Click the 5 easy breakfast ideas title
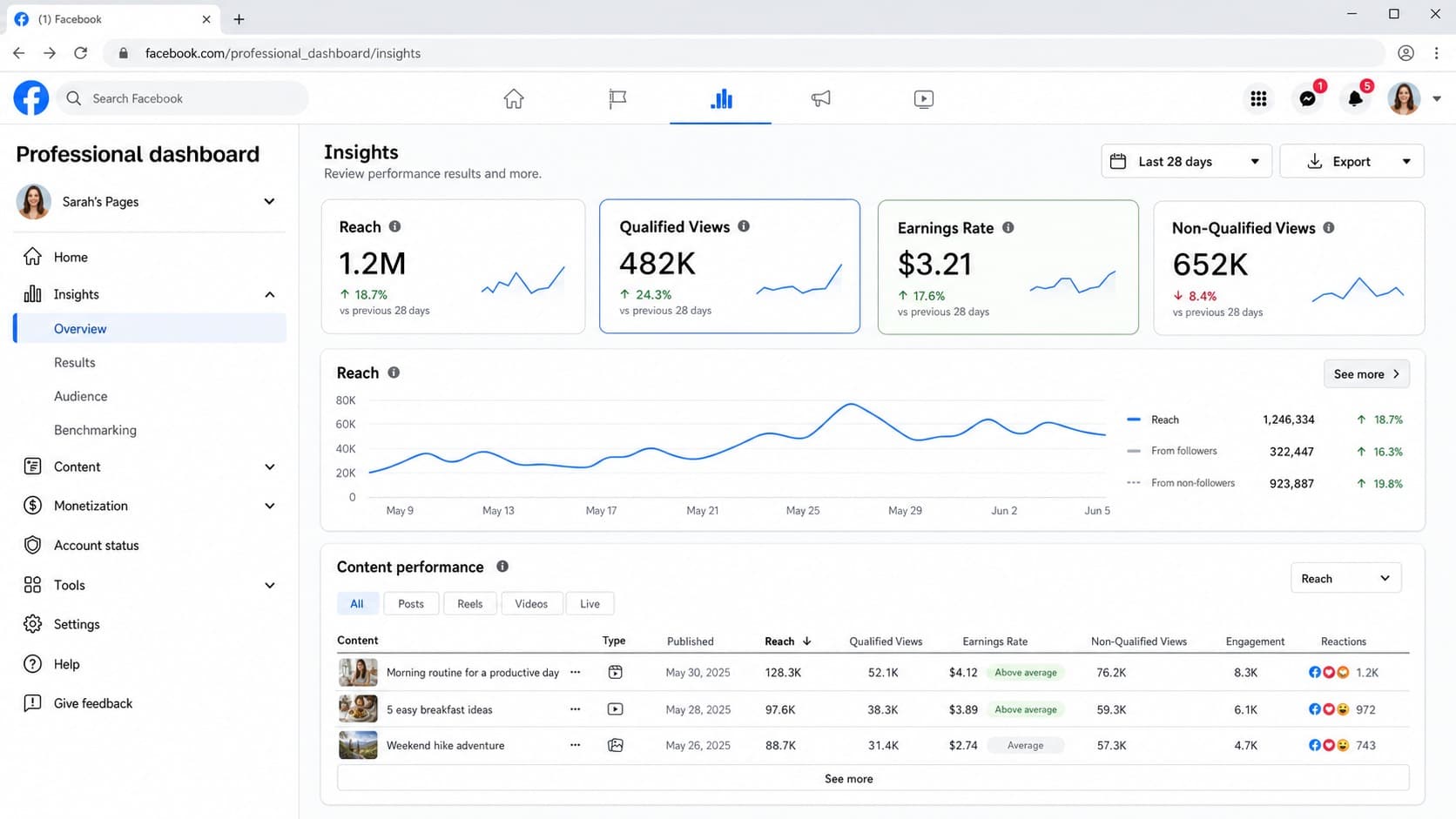 coord(439,709)
